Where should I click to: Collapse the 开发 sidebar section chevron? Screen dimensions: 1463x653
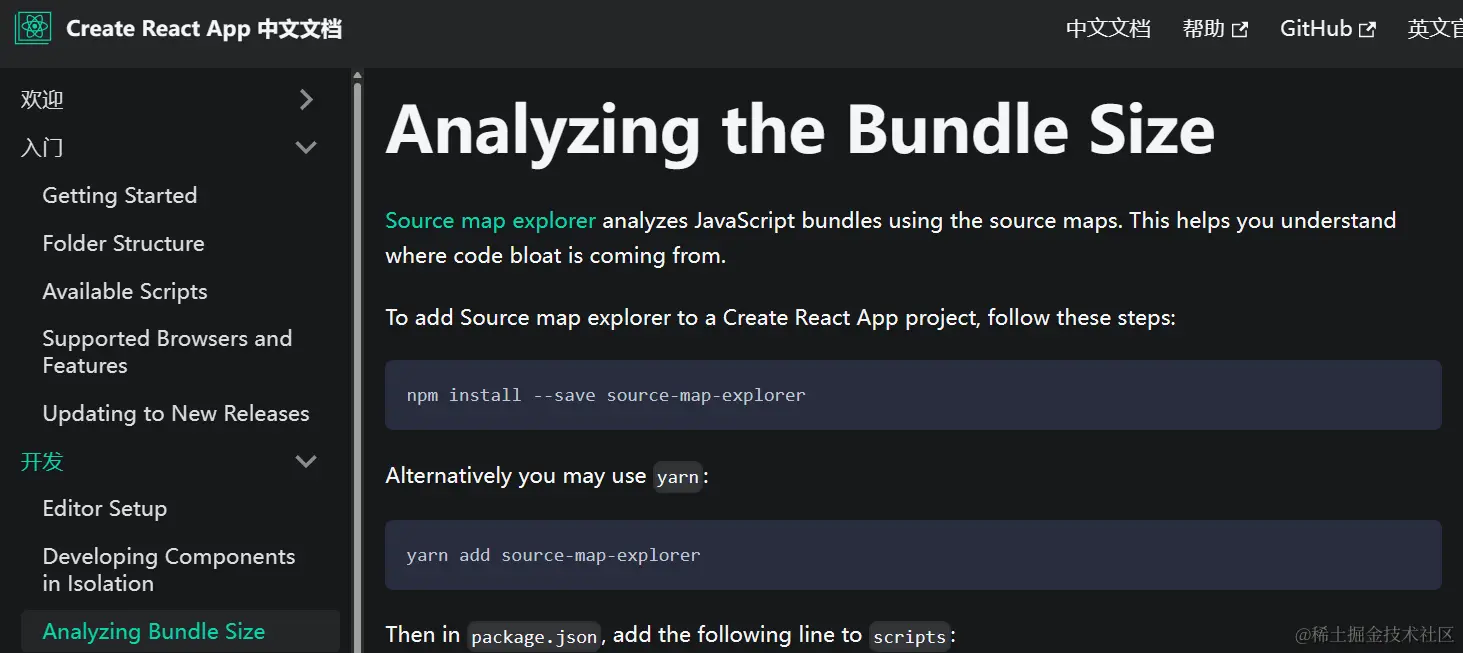pyautogui.click(x=306, y=461)
